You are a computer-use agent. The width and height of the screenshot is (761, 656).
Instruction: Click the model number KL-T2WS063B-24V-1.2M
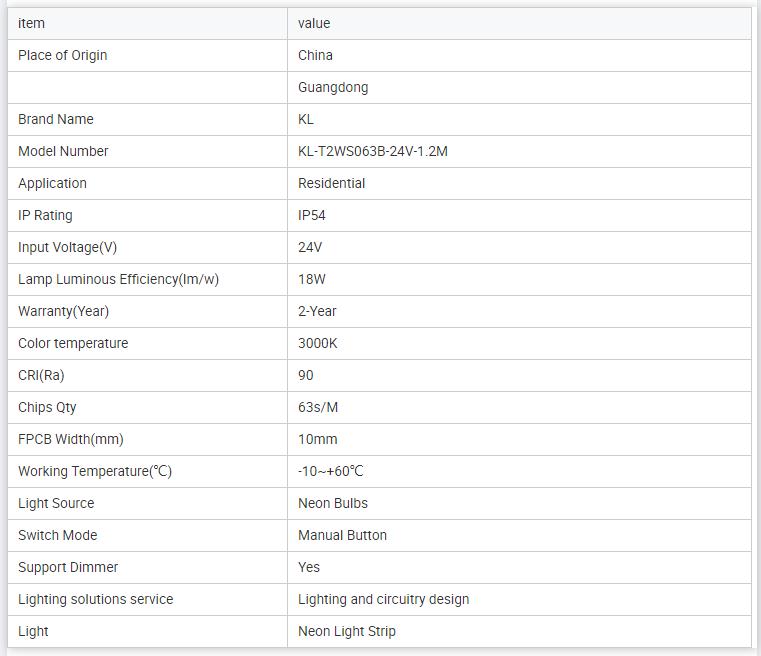tap(373, 151)
